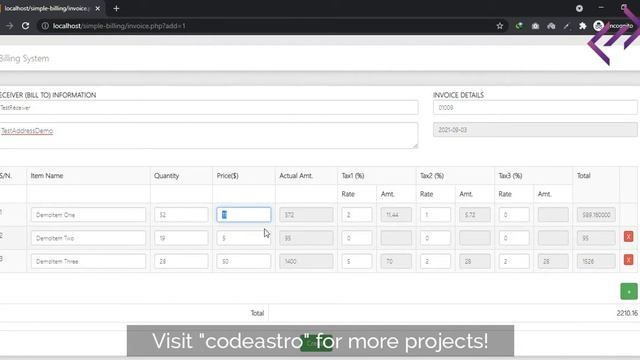Click the Billing System header title
Image resolution: width=640 pixels, height=360 pixels.
[x=24, y=58]
